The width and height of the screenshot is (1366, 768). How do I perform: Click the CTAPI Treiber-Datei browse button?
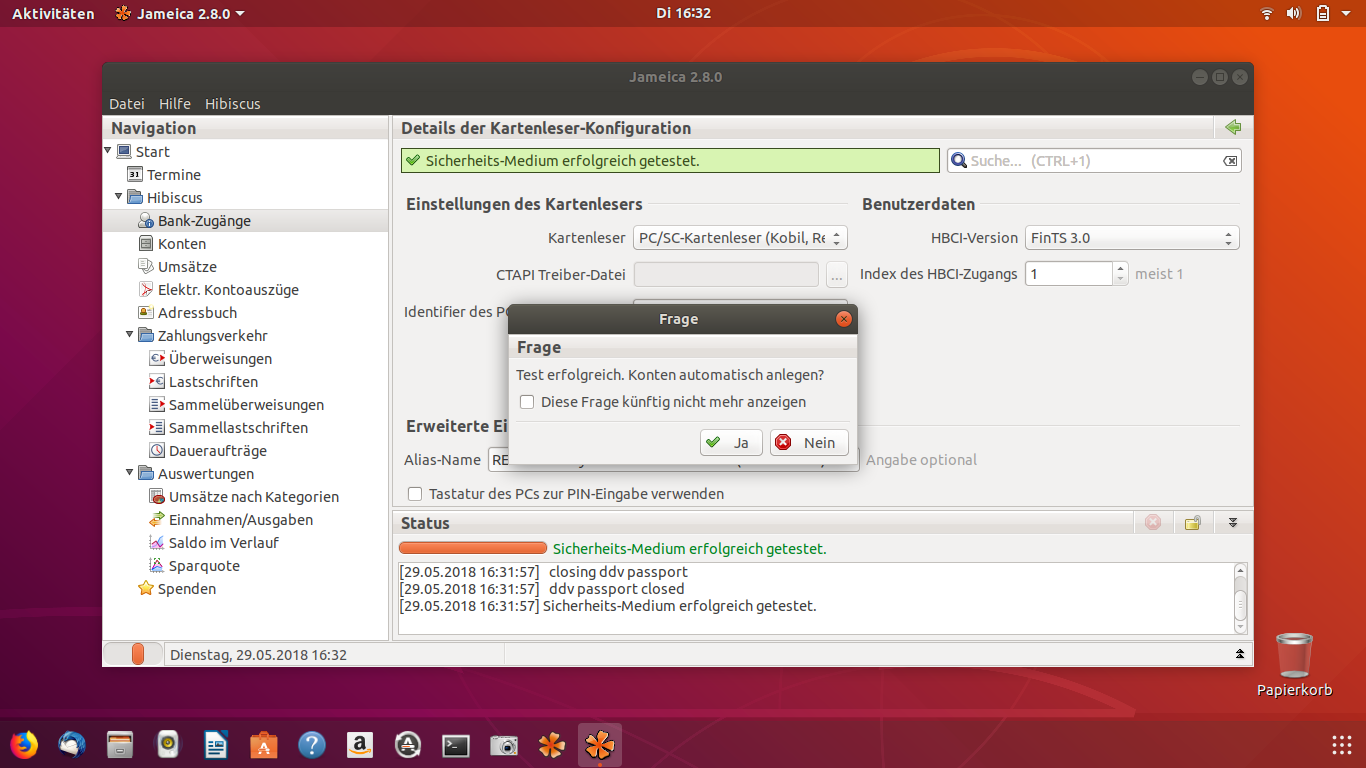[836, 274]
